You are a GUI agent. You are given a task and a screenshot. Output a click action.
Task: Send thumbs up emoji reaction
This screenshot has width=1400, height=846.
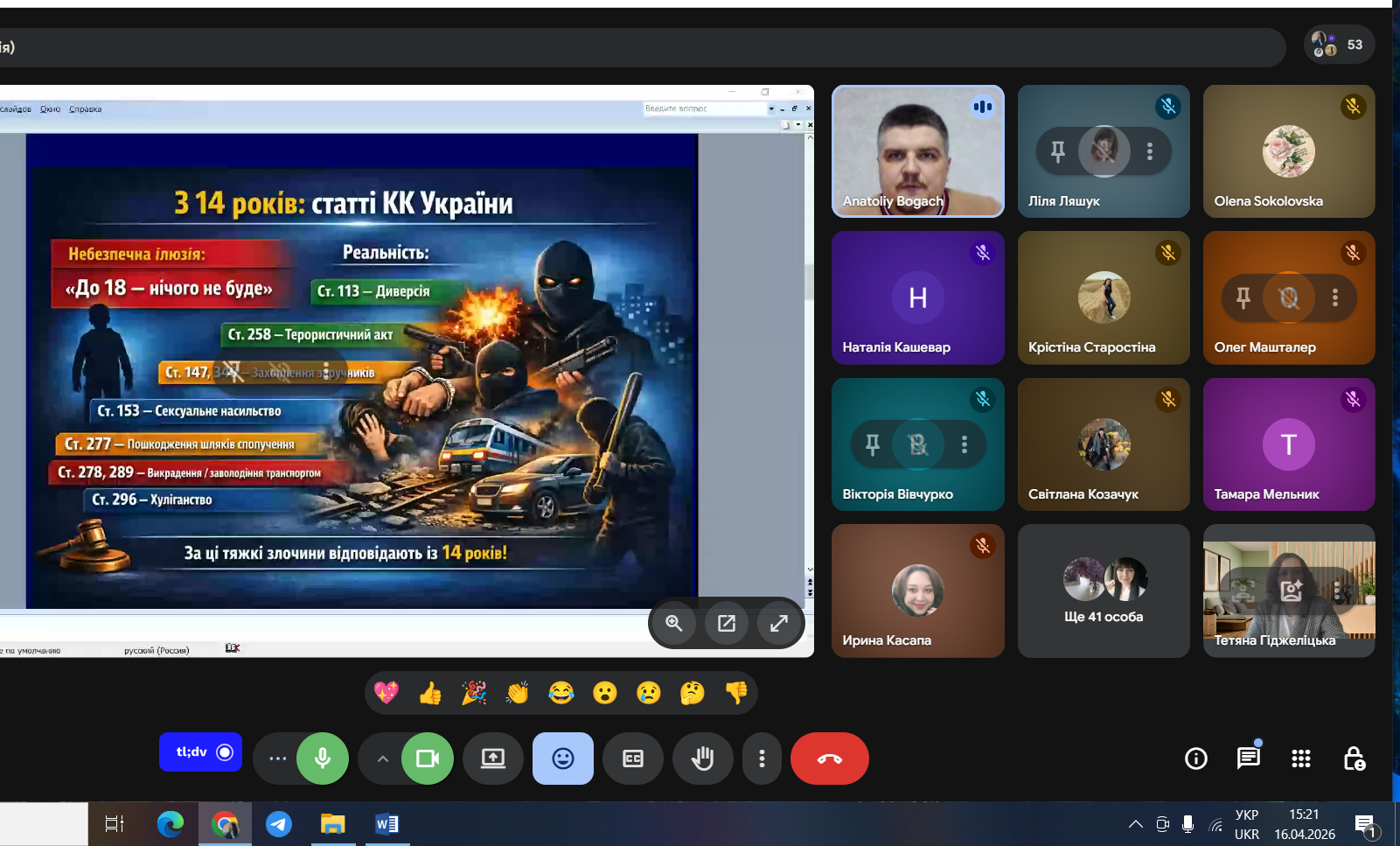click(430, 693)
